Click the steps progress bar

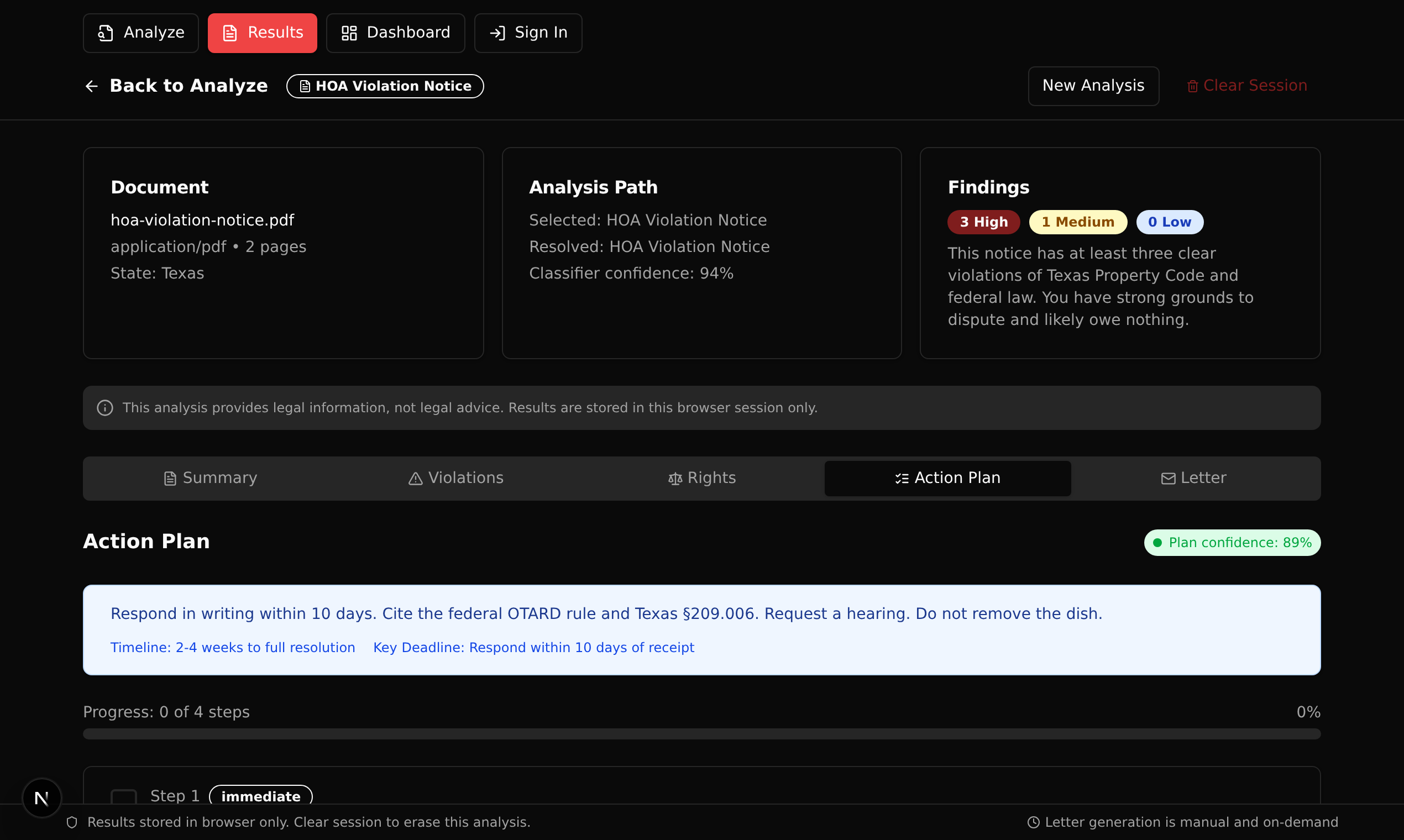click(701, 733)
